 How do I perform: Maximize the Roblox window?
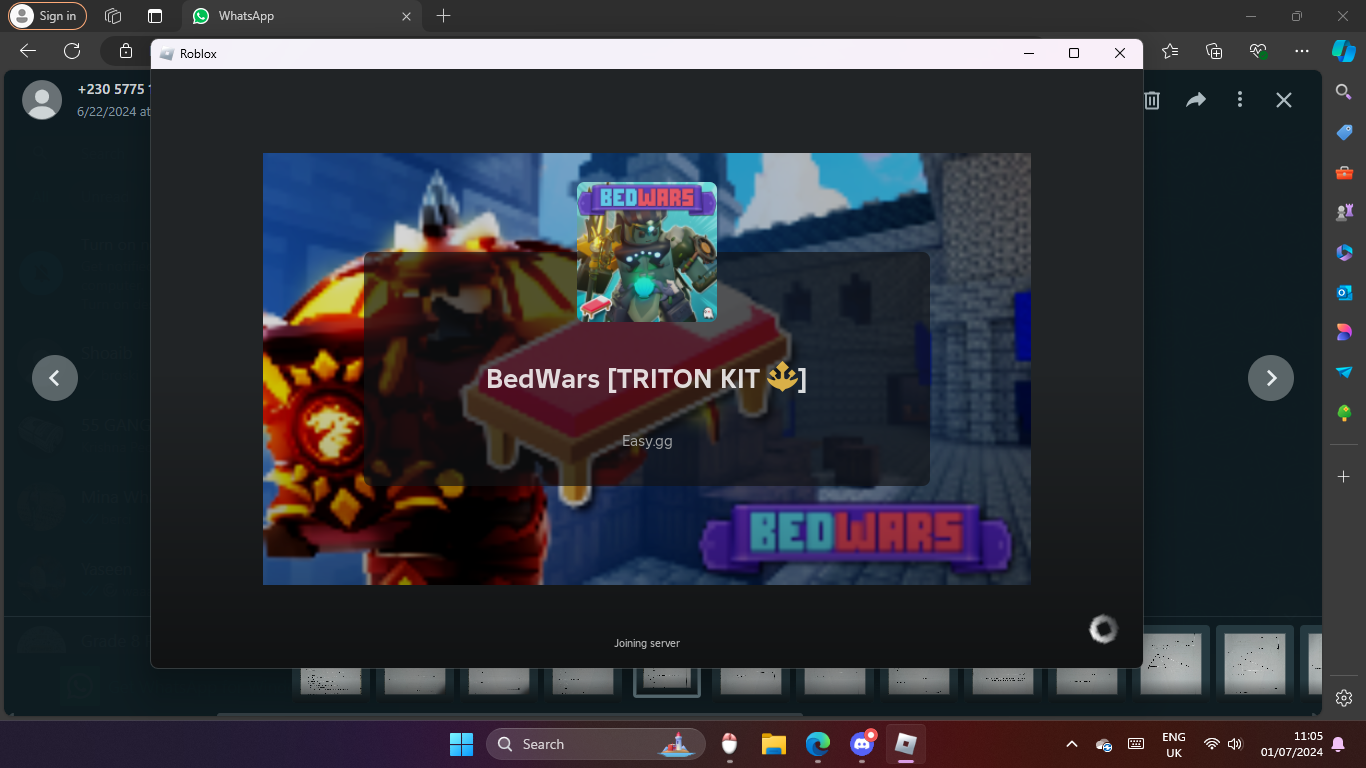pos(1074,54)
